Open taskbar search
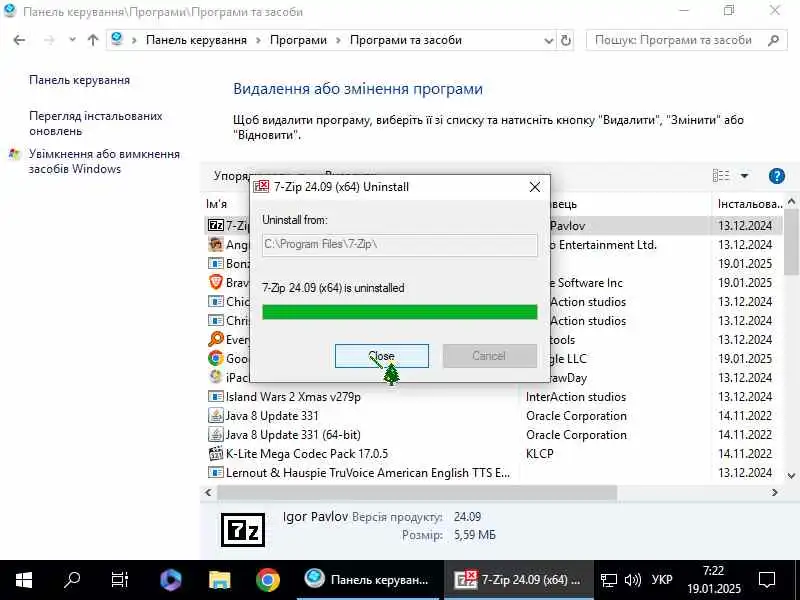800x600 pixels. tap(72, 580)
